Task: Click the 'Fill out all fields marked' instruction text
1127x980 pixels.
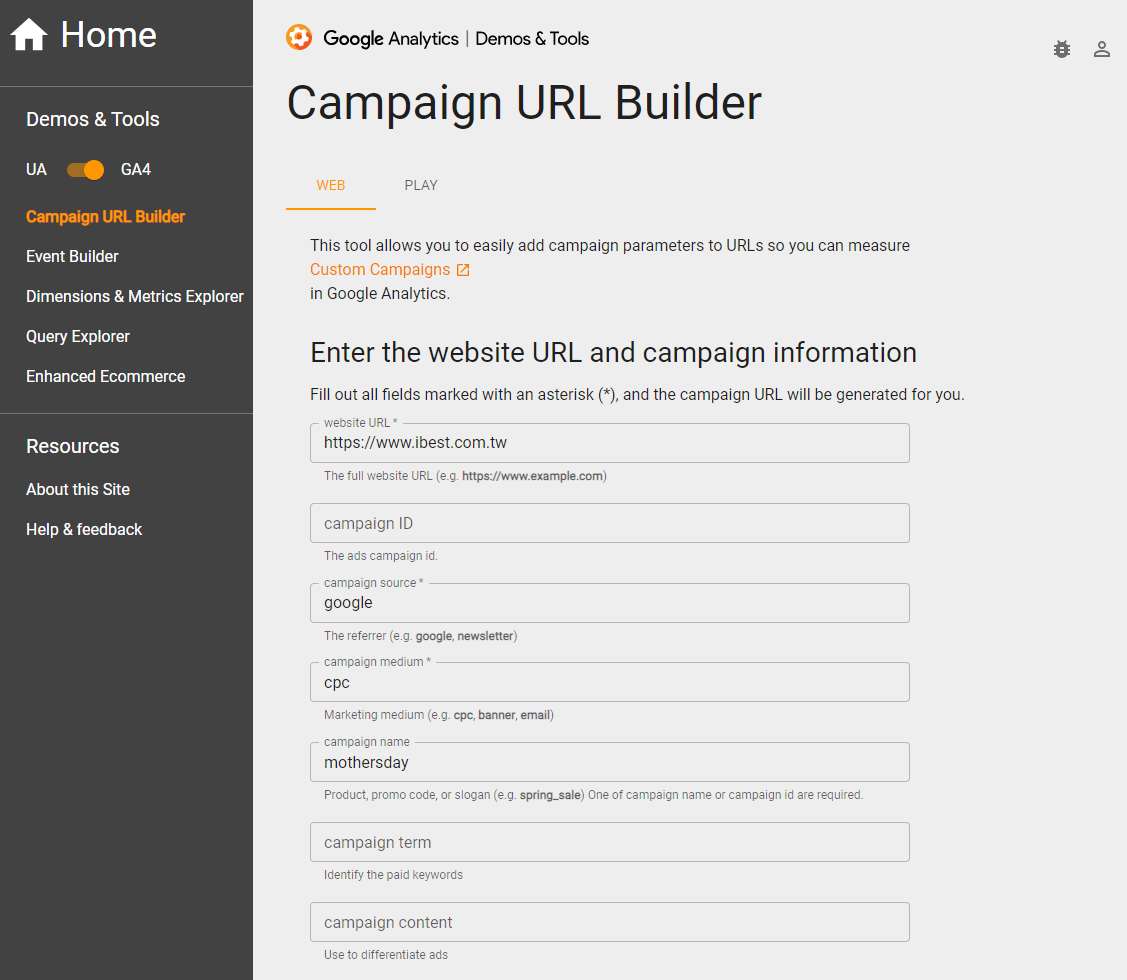Action: click(x=637, y=395)
